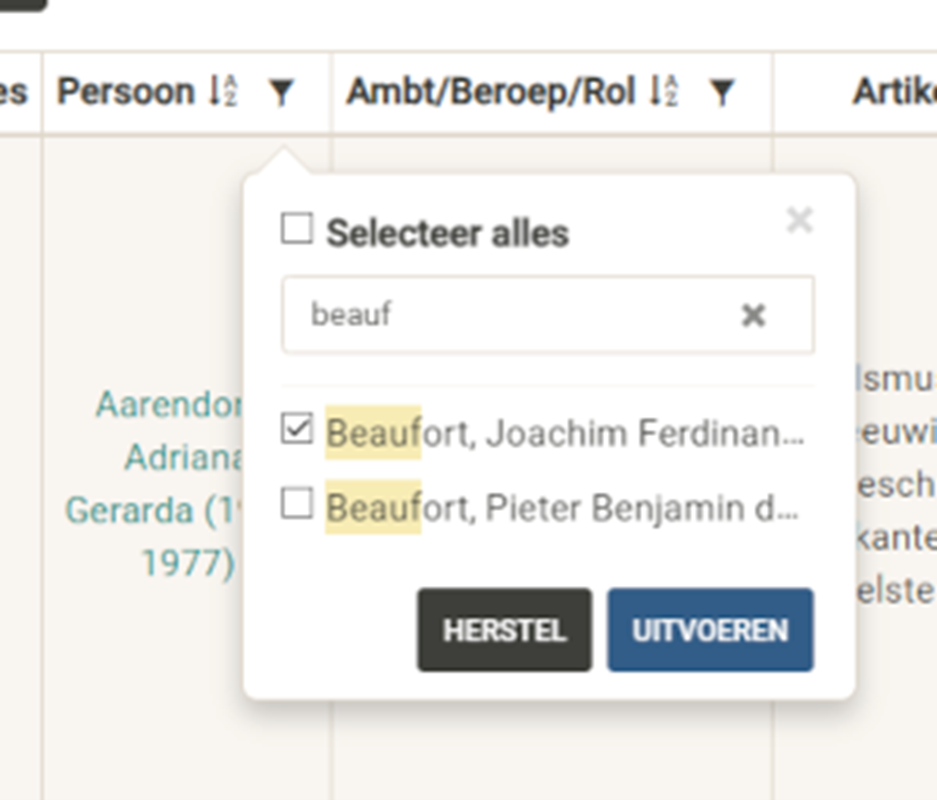This screenshot has width=937, height=800.
Task: Click the Selecteer alles label text
Action: pyautogui.click(x=448, y=233)
